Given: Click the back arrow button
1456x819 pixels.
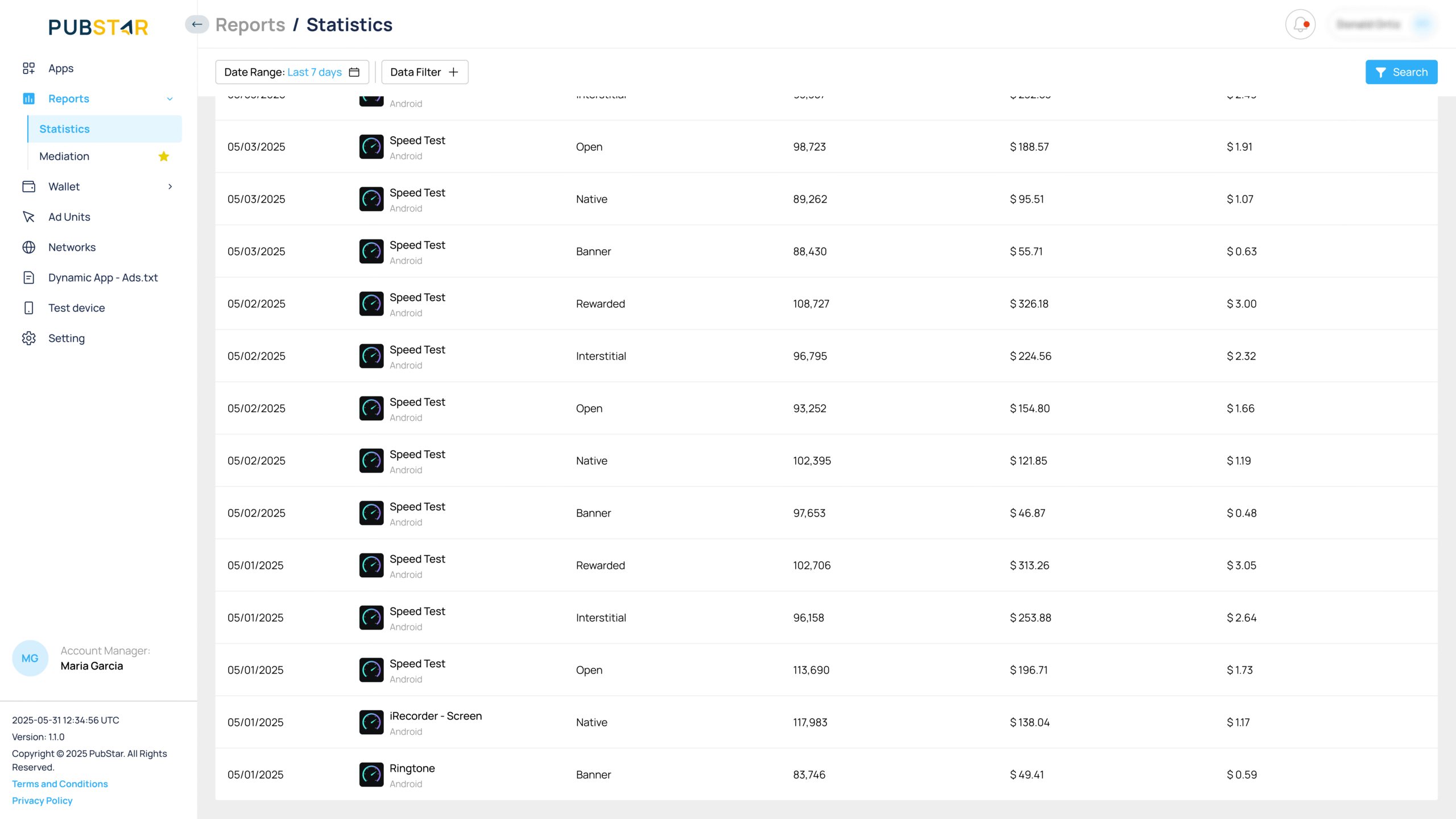Looking at the screenshot, I should click(197, 24).
